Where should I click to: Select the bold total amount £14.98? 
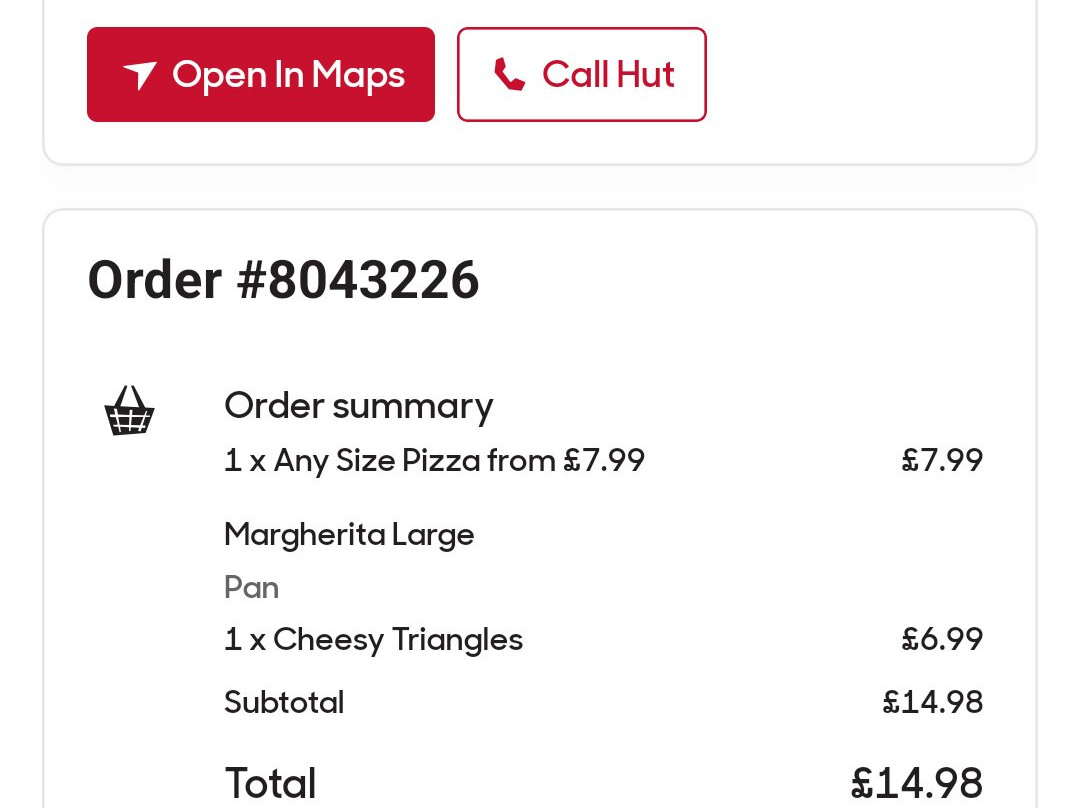916,783
